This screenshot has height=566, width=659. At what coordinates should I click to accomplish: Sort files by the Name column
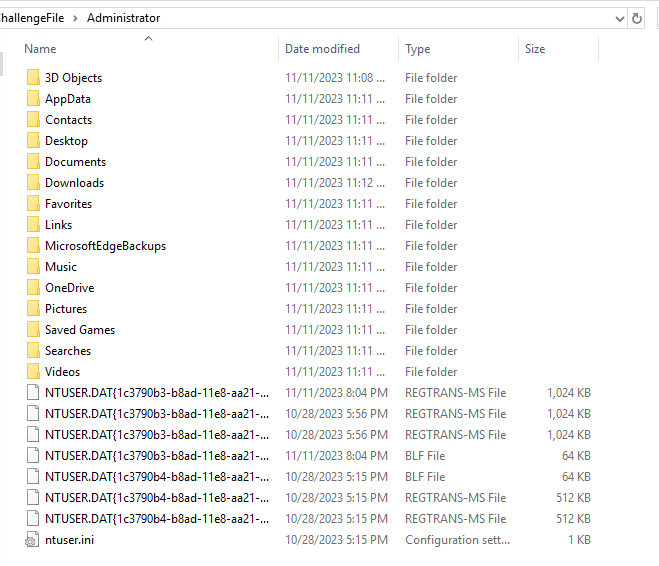point(40,49)
